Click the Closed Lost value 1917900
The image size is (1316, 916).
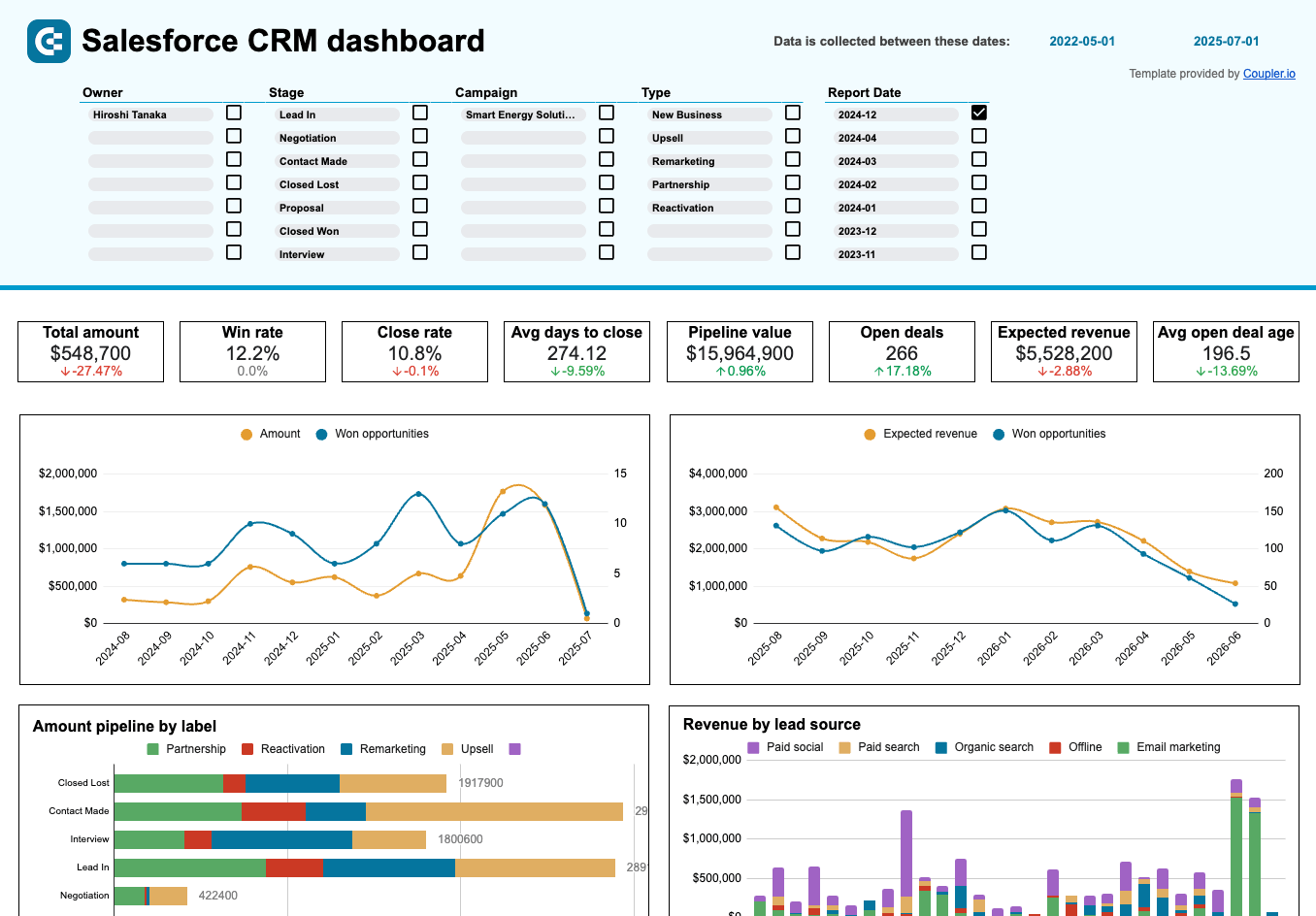(480, 783)
